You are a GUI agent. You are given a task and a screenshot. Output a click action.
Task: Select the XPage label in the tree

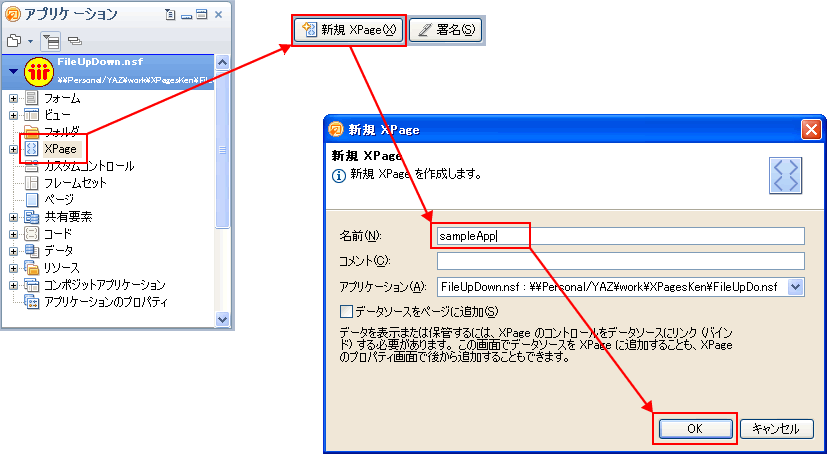point(61,149)
